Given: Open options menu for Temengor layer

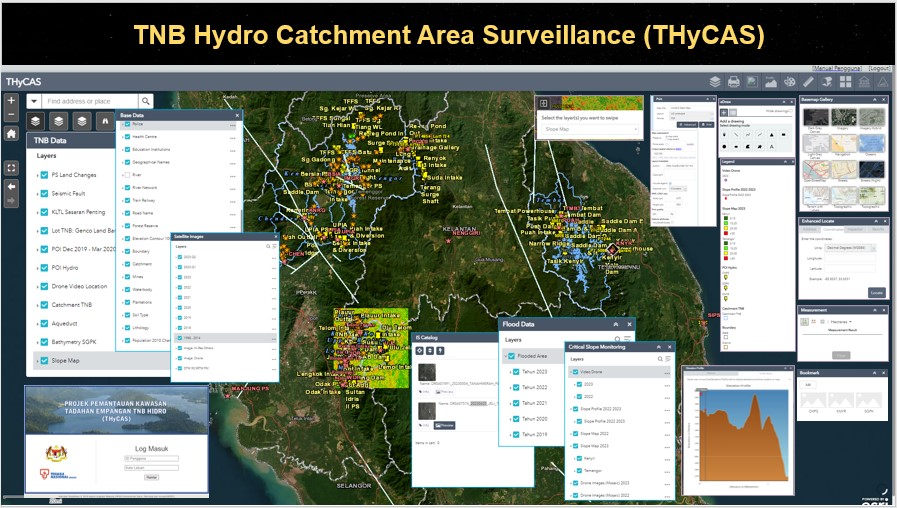Looking at the screenshot, I should tap(667, 471).
